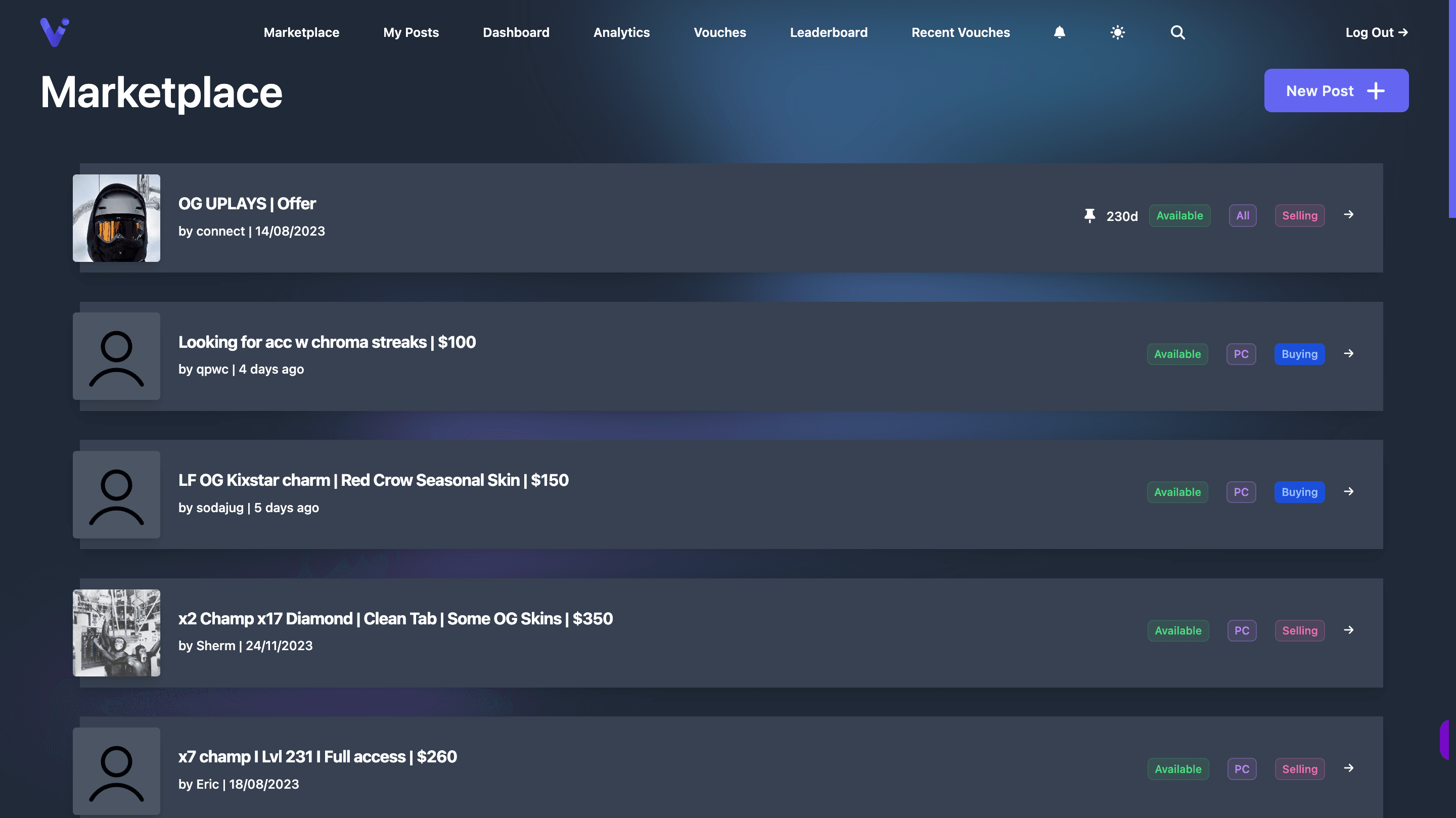Screen dimensions: 1456x818
Task: Open the OG UPLAYS | Offer listing title
Action: click(247, 204)
